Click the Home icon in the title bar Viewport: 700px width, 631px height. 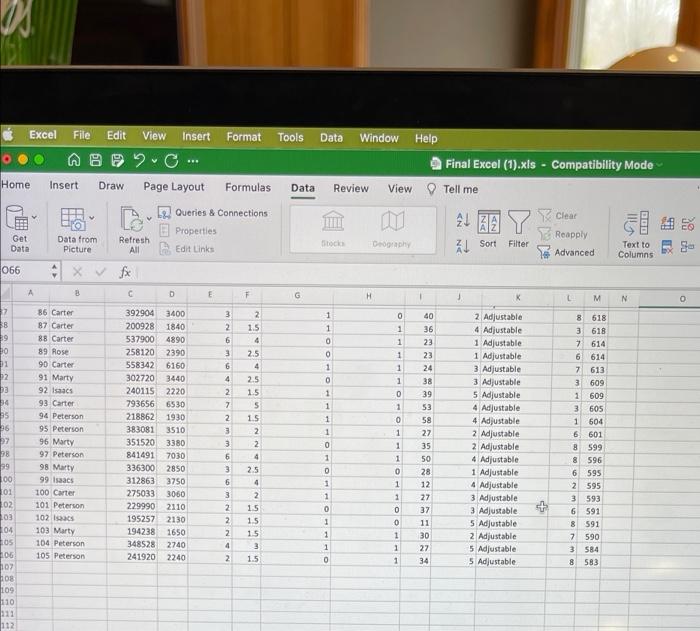click(x=74, y=159)
